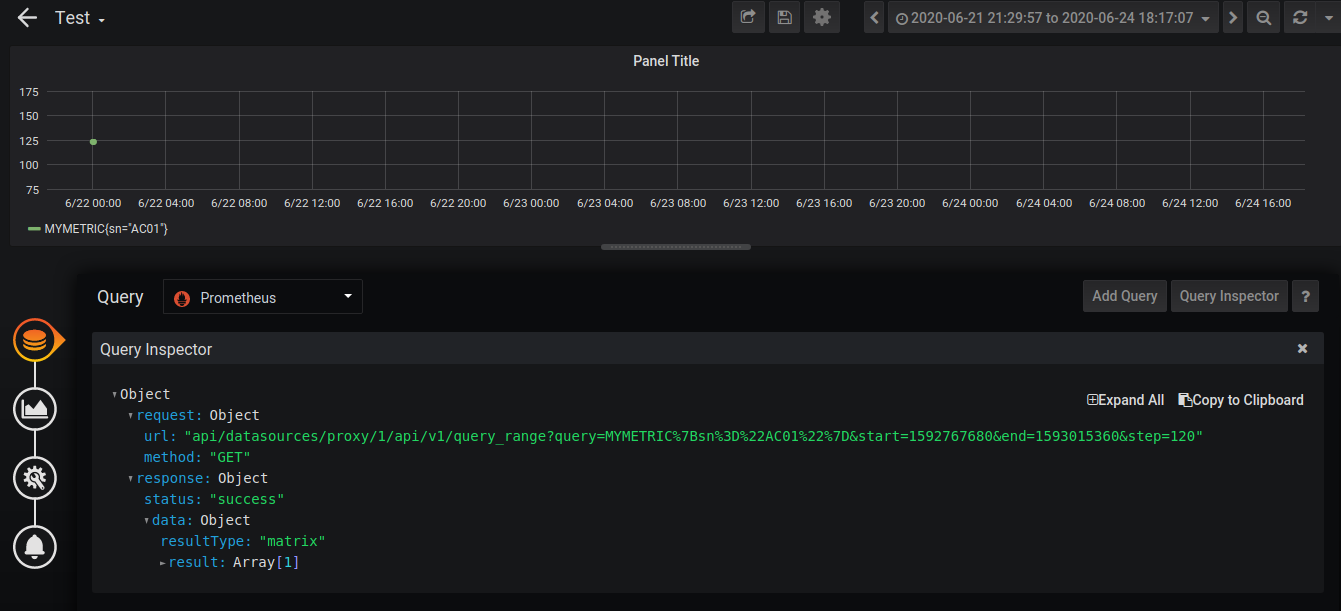Click the 6/24 16:00 x-axis label
The width and height of the screenshot is (1341, 611).
(1263, 203)
